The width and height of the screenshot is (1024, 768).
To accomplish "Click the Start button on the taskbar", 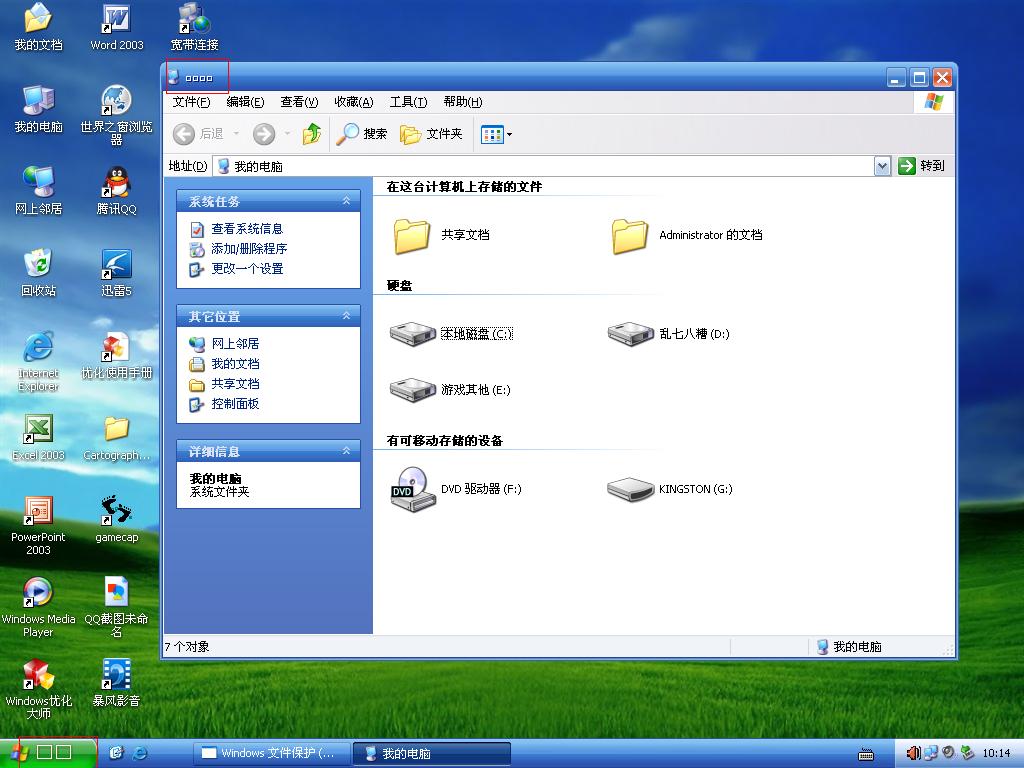I will pos(48,753).
